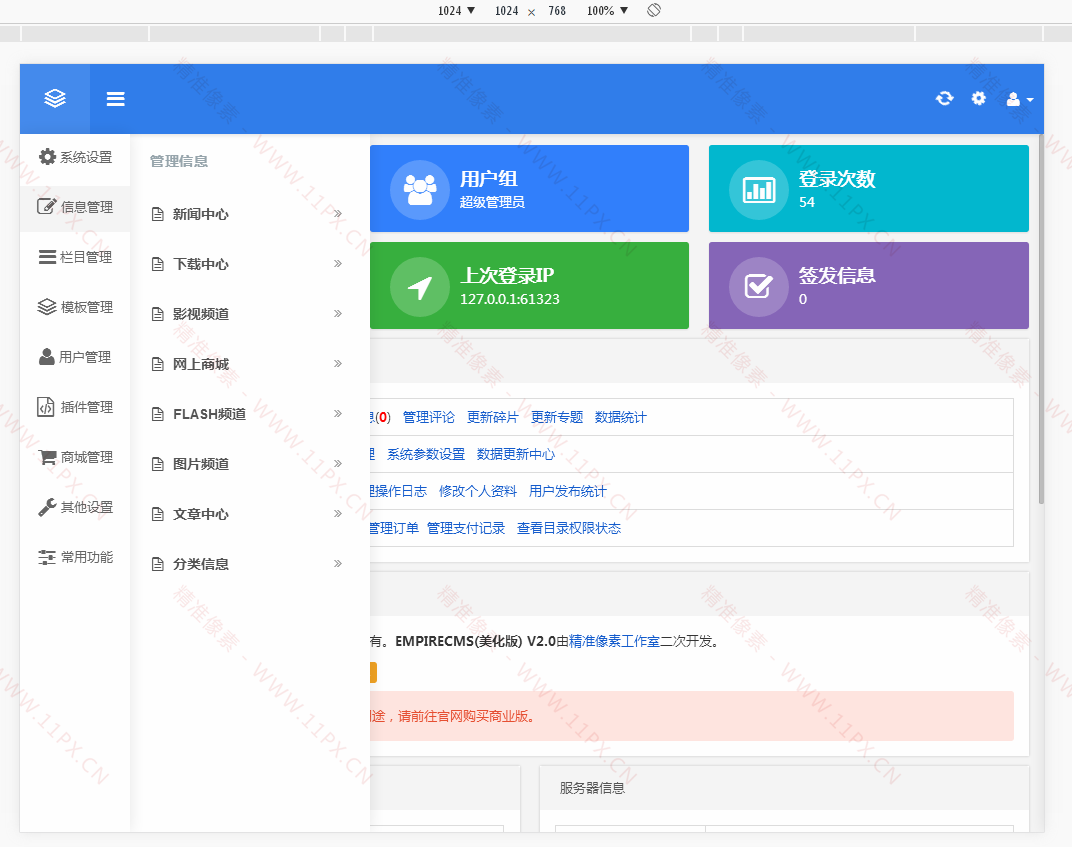Open the 更新专题 link

pyautogui.click(x=557, y=417)
